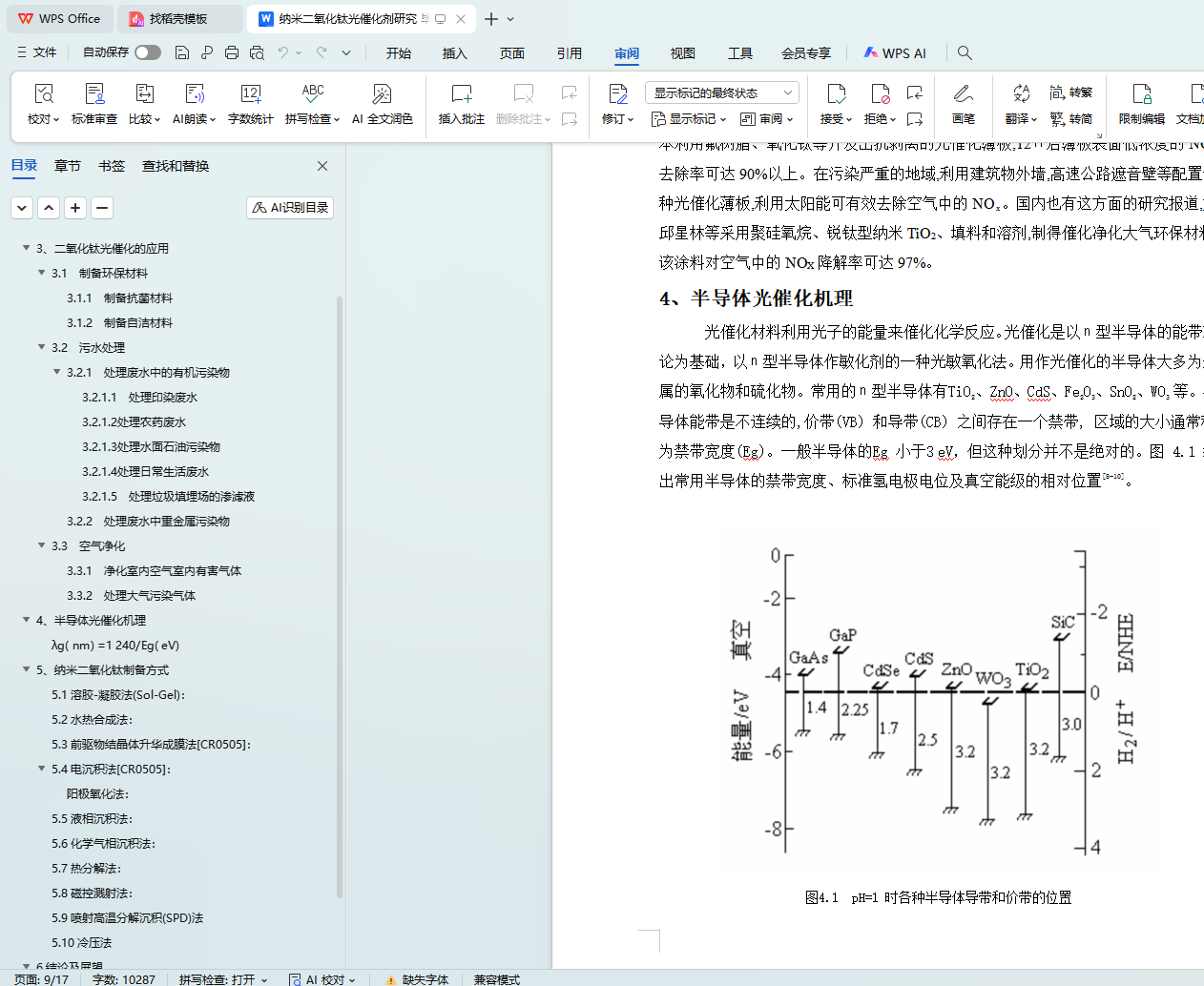Image resolution: width=1204 pixels, height=986 pixels.
Task: Jump to 5.6 化学气相沉积法 heading
Action: (103, 843)
